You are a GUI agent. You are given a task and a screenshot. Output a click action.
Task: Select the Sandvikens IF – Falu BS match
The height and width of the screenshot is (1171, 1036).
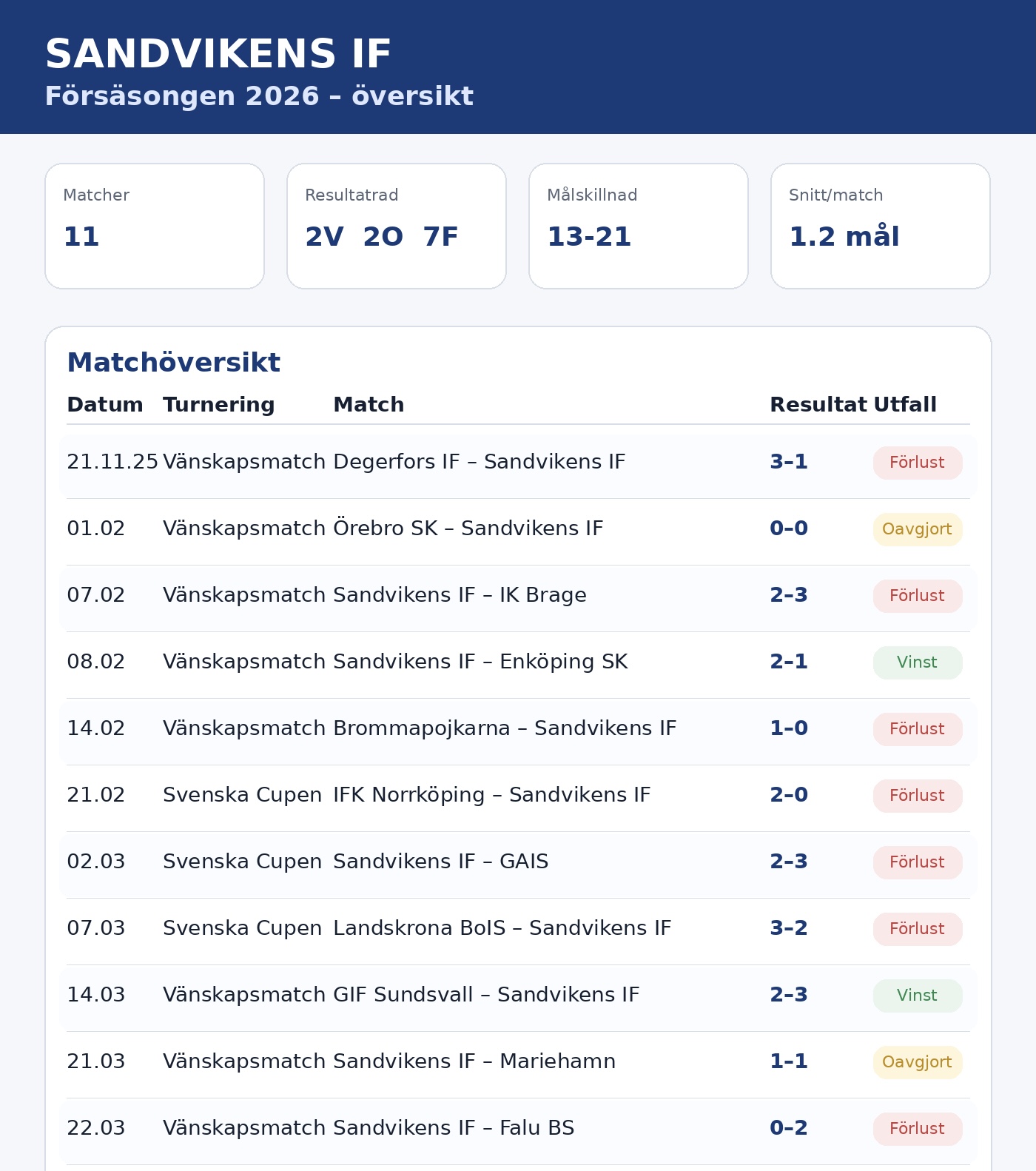pos(454,1128)
